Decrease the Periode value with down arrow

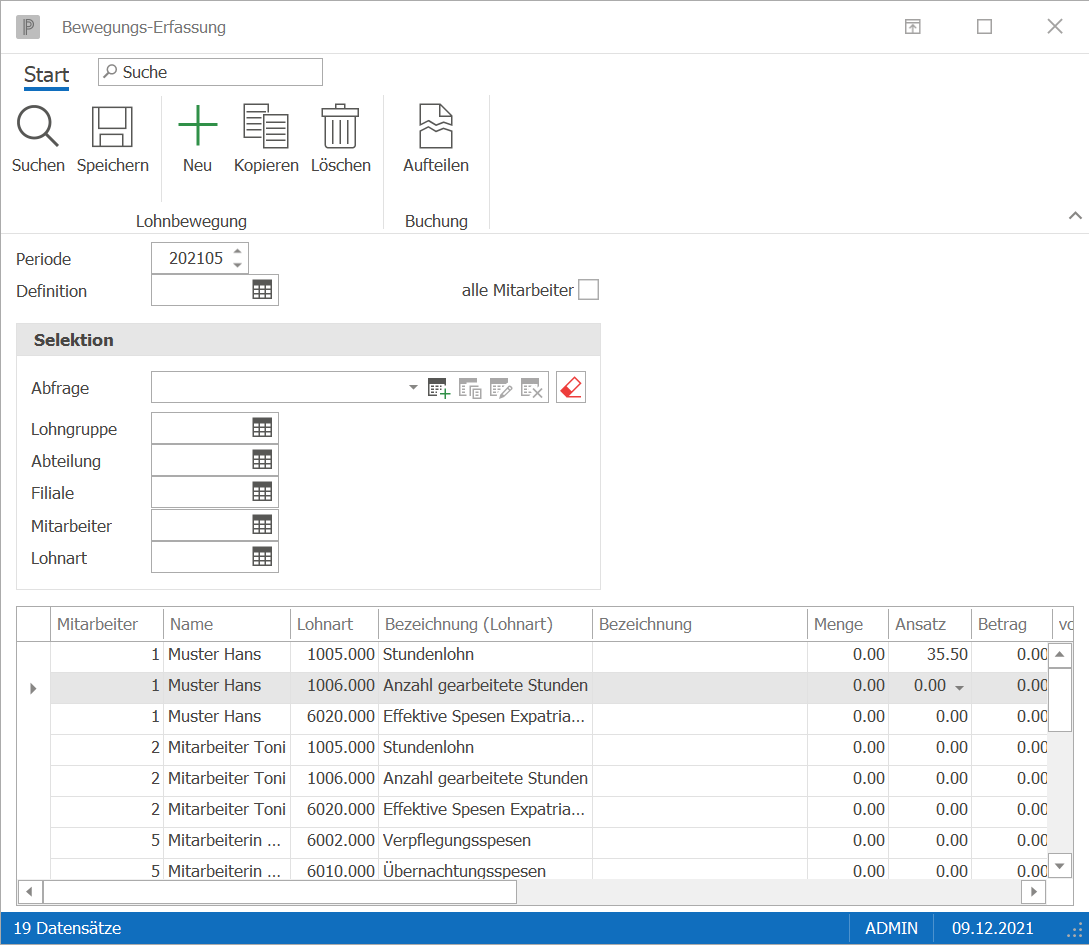point(238,265)
